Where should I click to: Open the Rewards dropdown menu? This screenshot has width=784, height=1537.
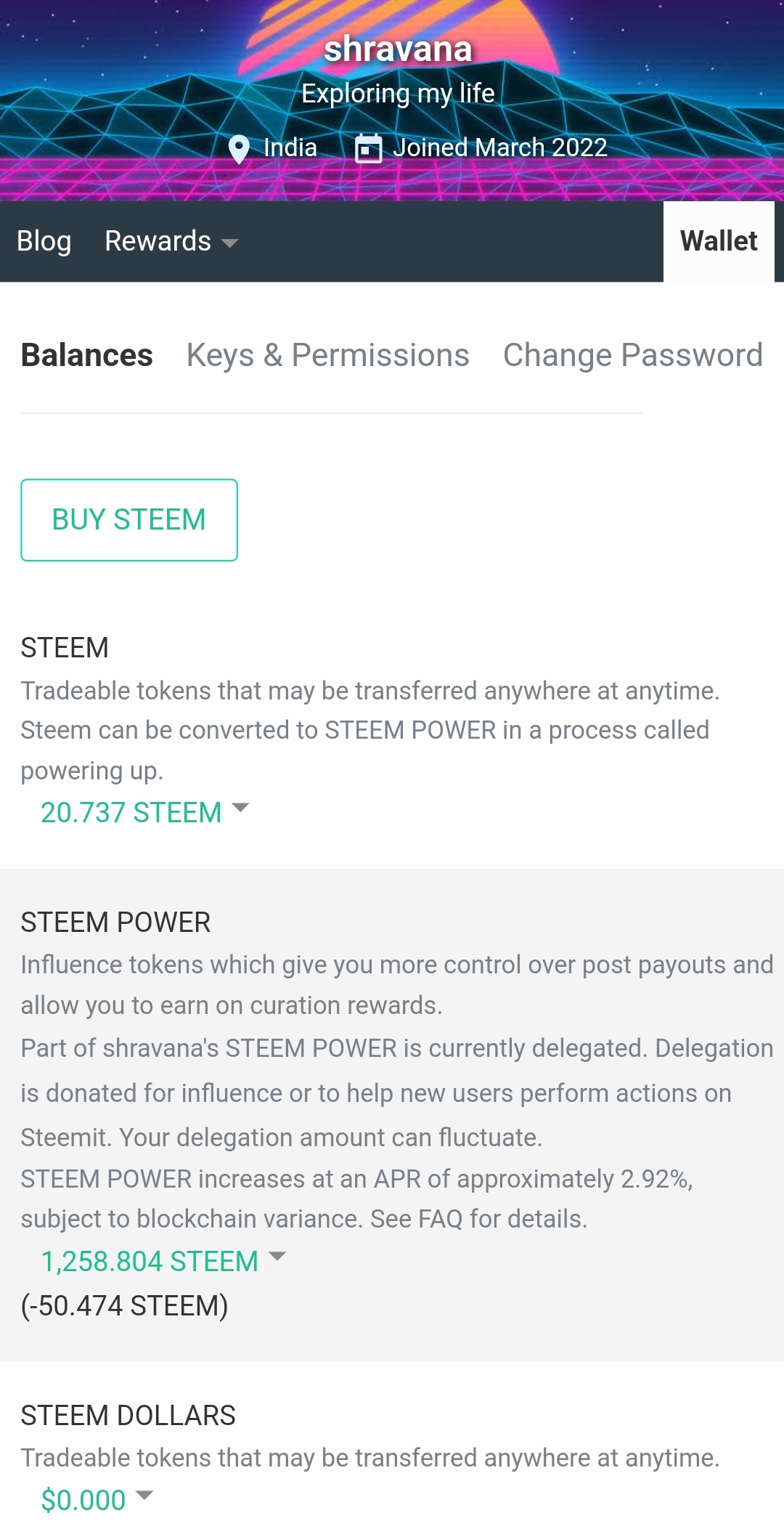[171, 241]
